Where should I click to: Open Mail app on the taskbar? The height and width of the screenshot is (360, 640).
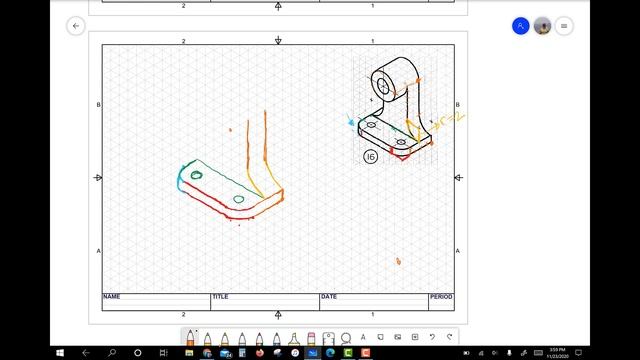tap(225, 353)
